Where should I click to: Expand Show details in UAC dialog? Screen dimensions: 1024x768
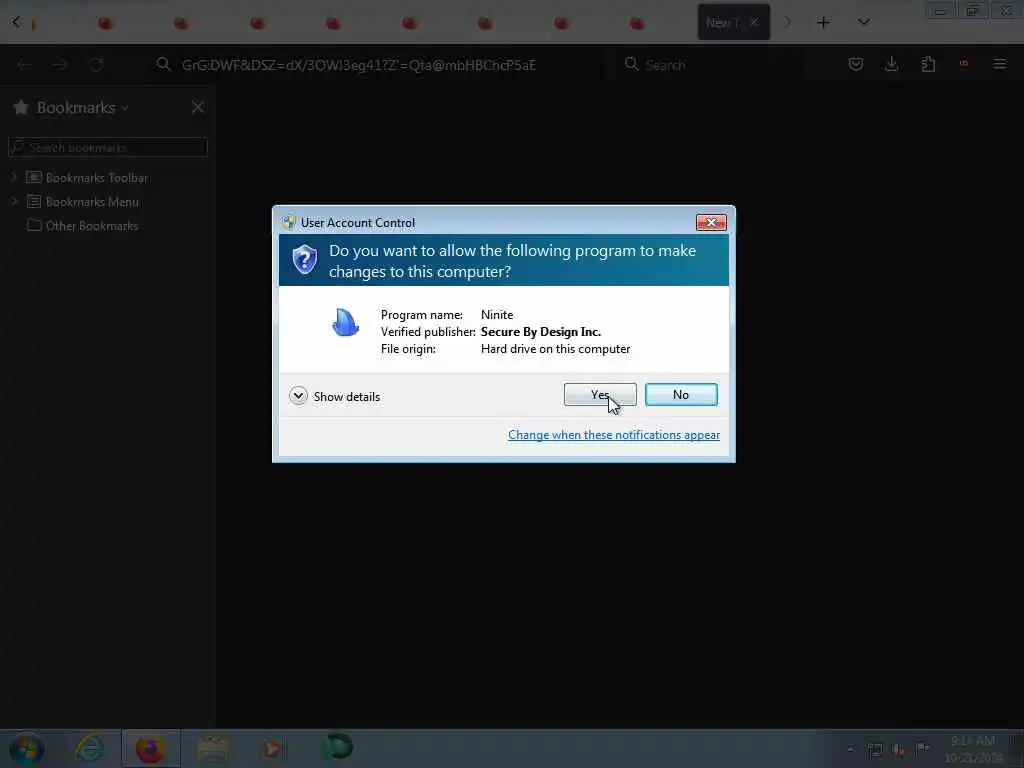point(334,396)
